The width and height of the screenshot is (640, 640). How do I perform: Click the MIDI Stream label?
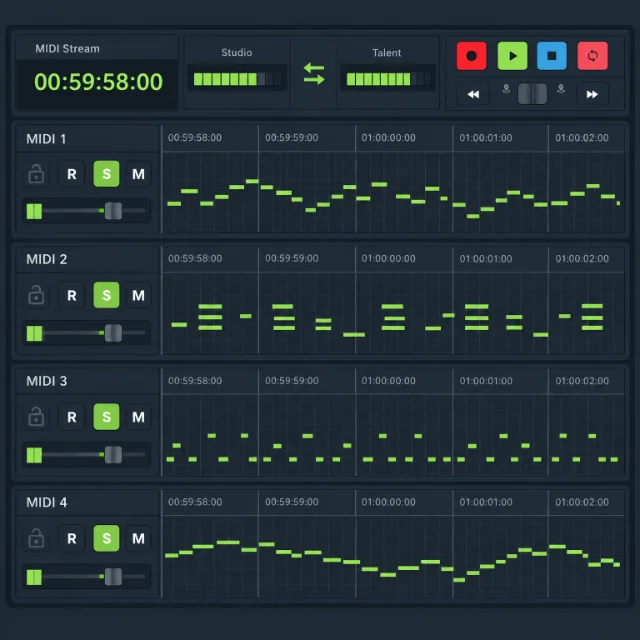[67, 49]
